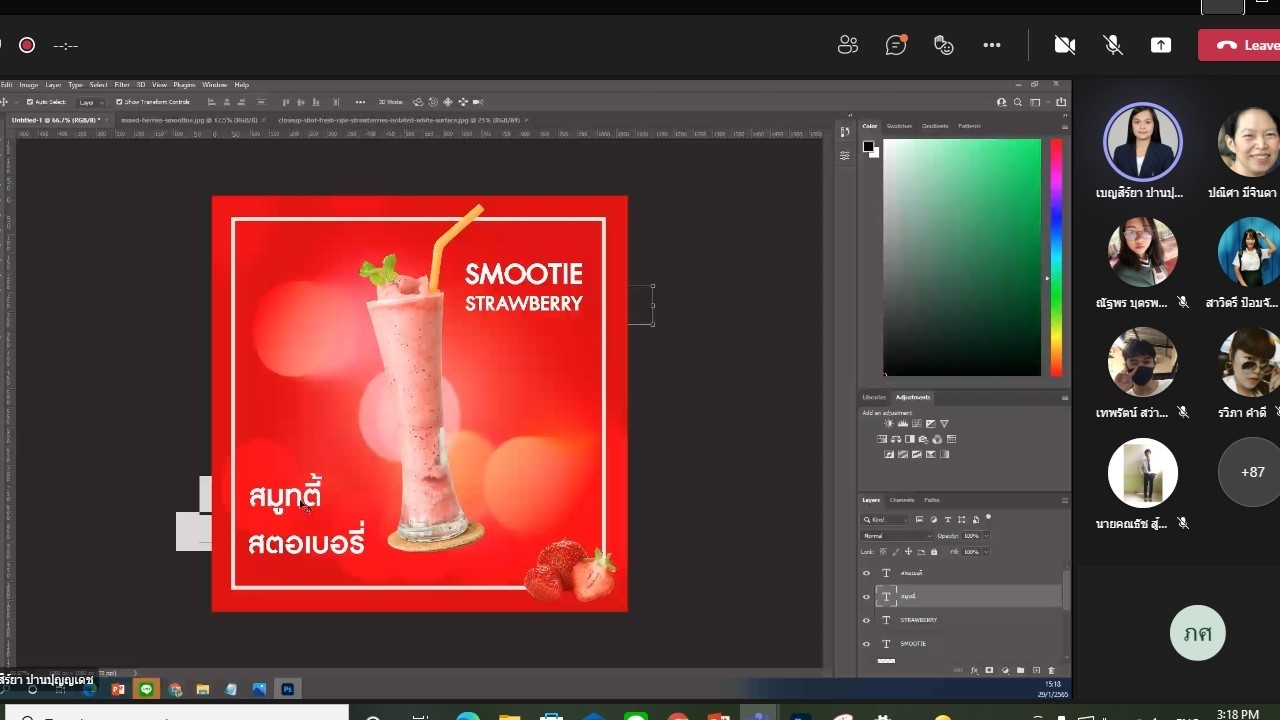Open PowerPoint from the shared taskbar
Image resolution: width=1280 pixels, height=720 pixels.
(118, 689)
